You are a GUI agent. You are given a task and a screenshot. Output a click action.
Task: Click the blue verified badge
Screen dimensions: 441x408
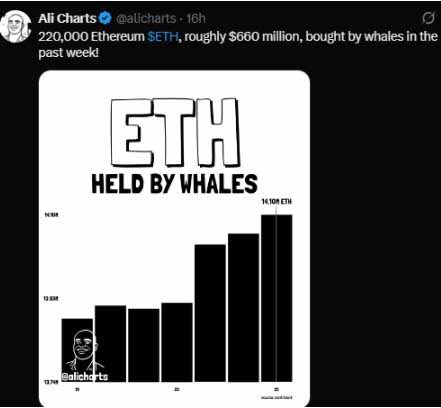105,18
